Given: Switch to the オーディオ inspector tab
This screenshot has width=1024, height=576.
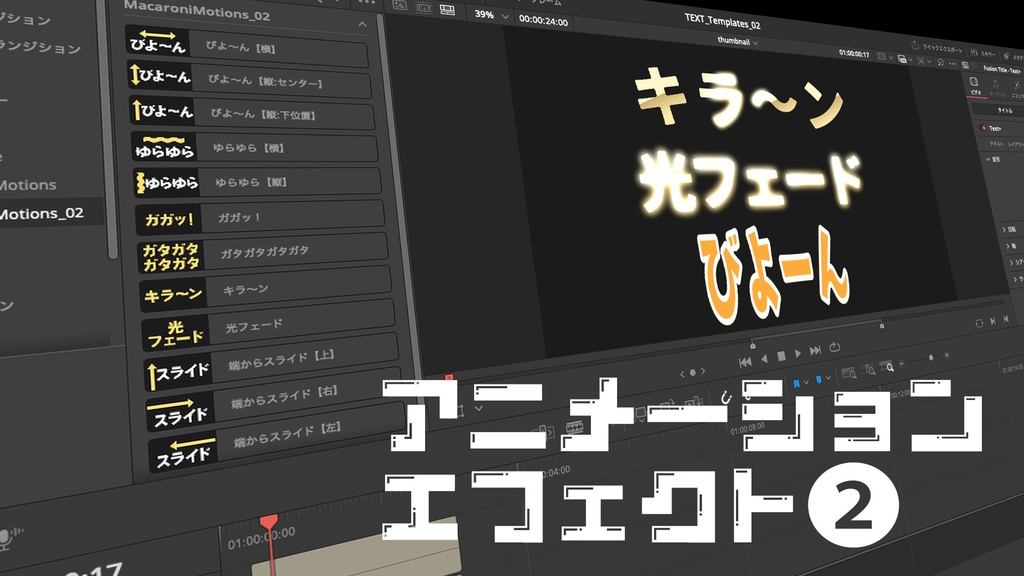Looking at the screenshot, I should coord(996,88).
